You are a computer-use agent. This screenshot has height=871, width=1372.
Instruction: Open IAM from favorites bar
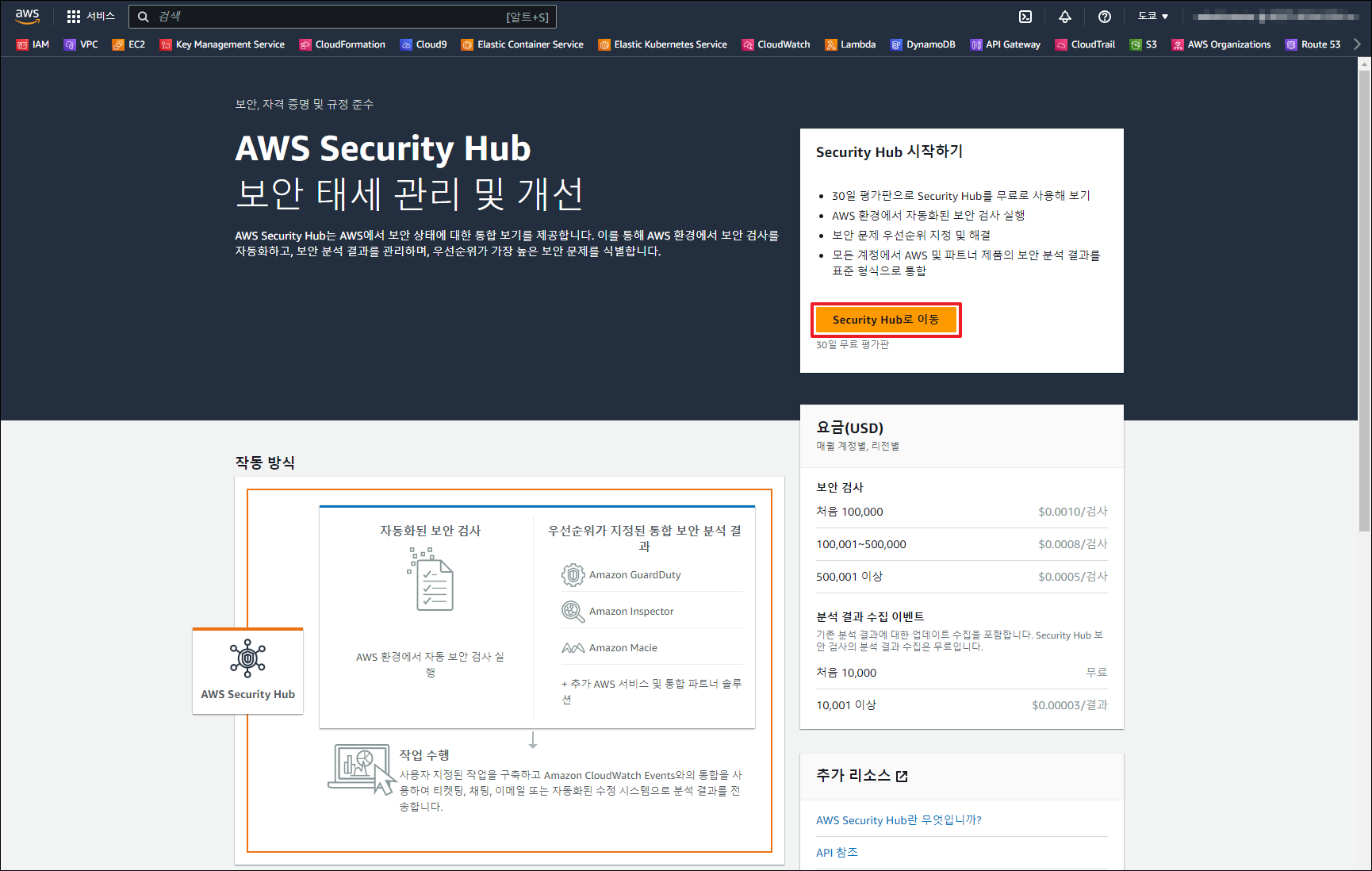coord(33,44)
